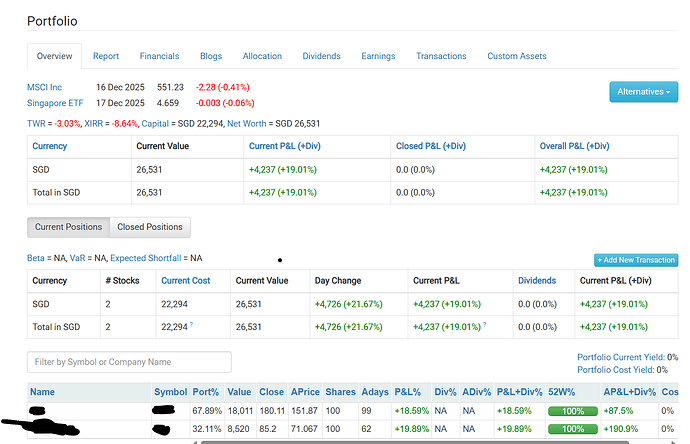This screenshot has height=444, width=690.
Task: Open the Singapore ETF benchmark link
Action: click(x=55, y=103)
